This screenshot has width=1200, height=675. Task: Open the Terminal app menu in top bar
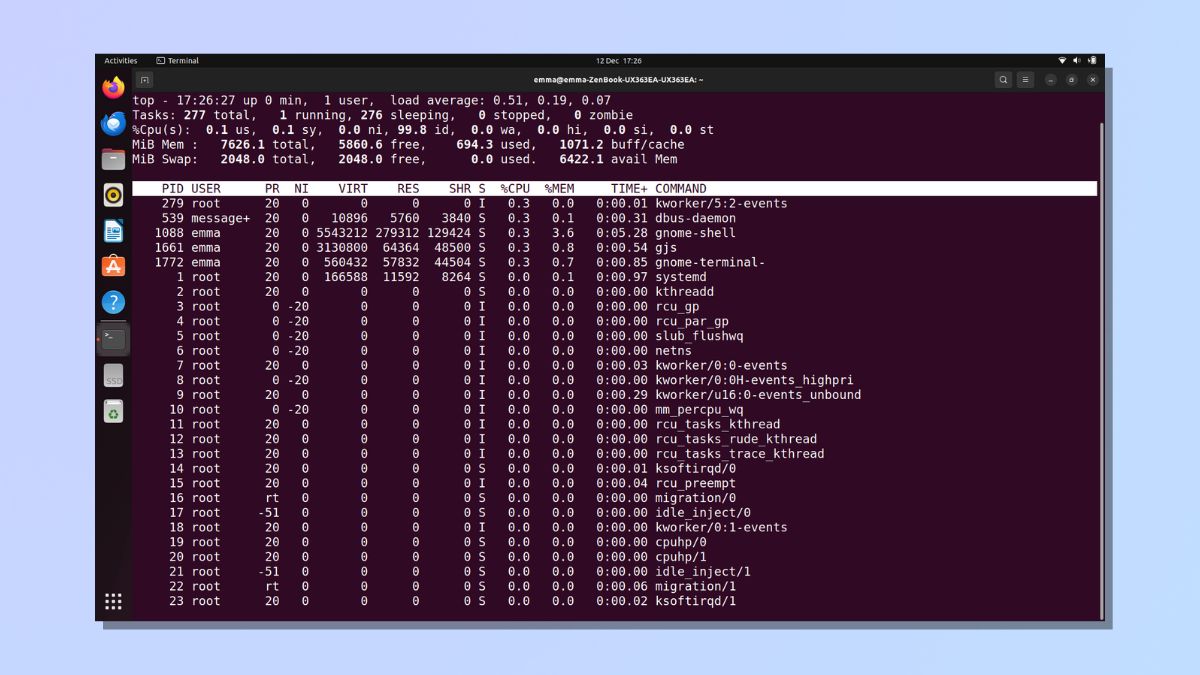click(178, 61)
